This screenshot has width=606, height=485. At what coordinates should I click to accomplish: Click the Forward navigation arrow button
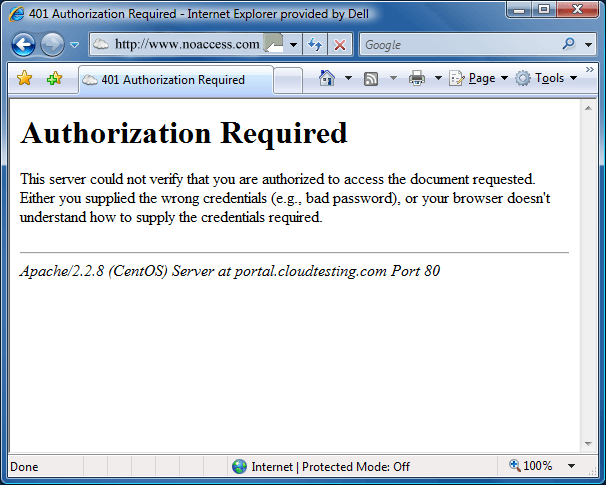click(x=53, y=45)
